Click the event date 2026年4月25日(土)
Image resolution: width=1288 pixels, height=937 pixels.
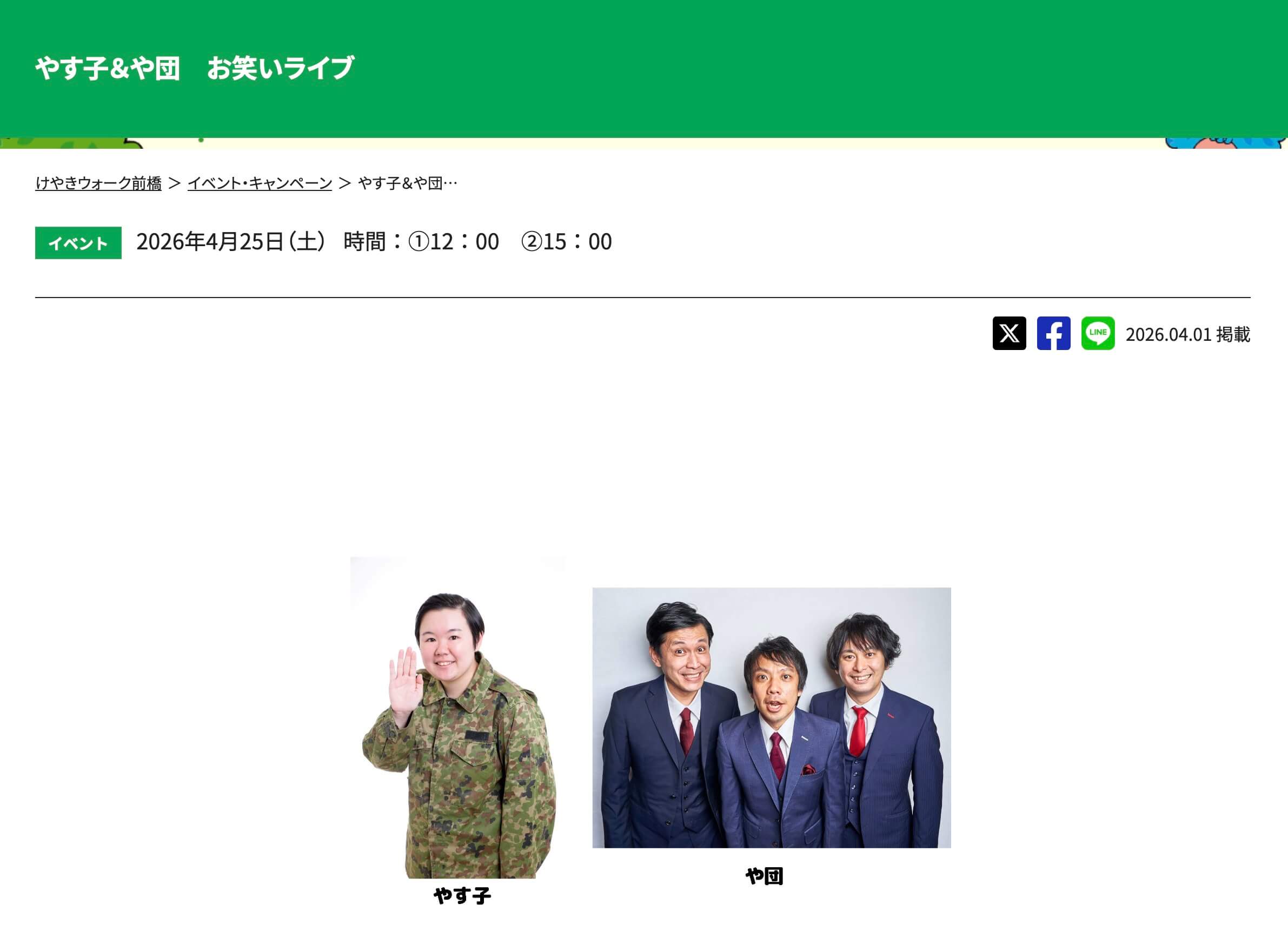point(231,242)
